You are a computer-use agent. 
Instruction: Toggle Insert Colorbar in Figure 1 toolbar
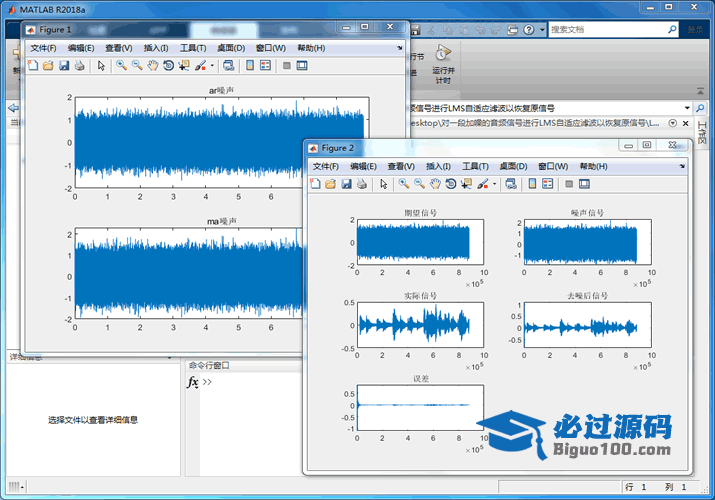click(x=250, y=66)
